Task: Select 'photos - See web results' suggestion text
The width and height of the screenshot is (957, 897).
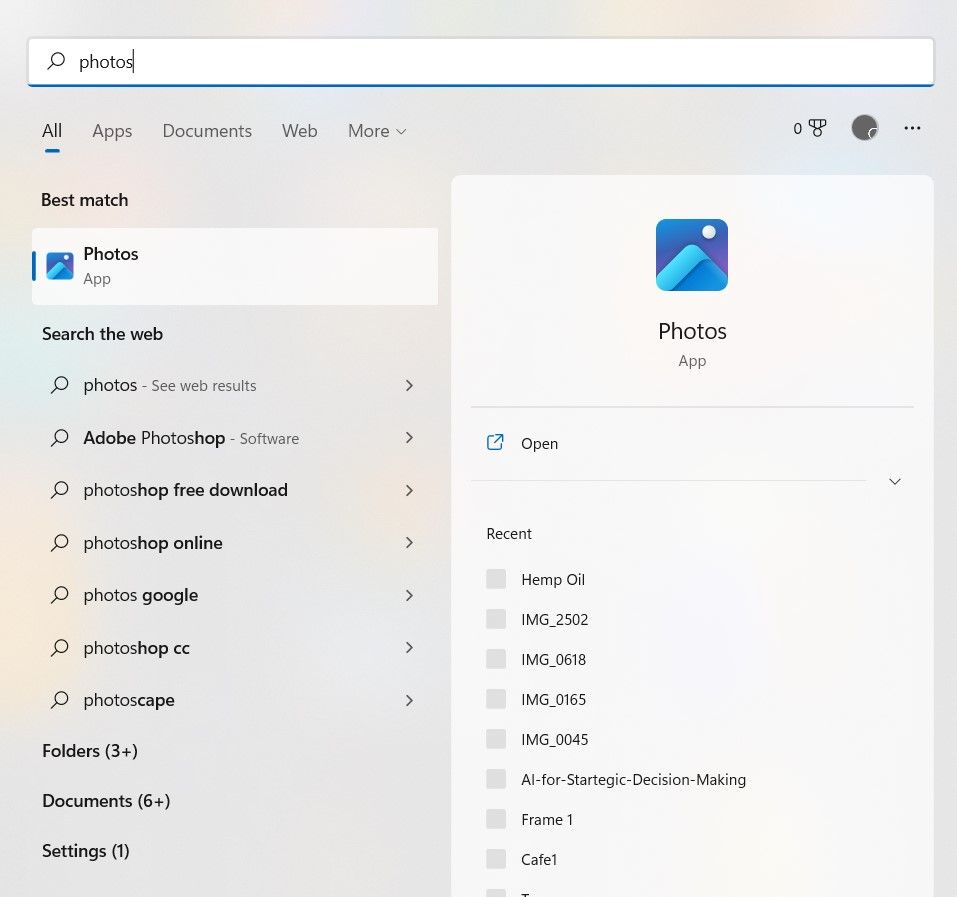Action: (170, 385)
